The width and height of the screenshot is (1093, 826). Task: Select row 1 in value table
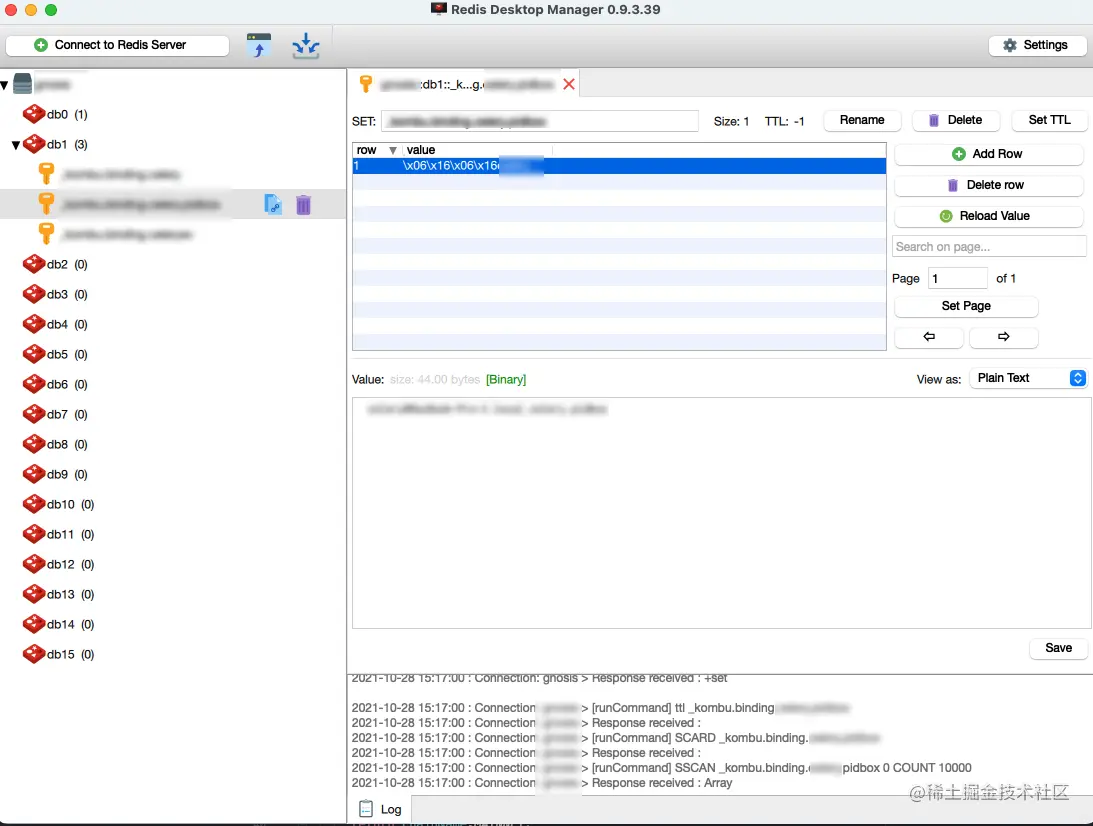coord(619,166)
